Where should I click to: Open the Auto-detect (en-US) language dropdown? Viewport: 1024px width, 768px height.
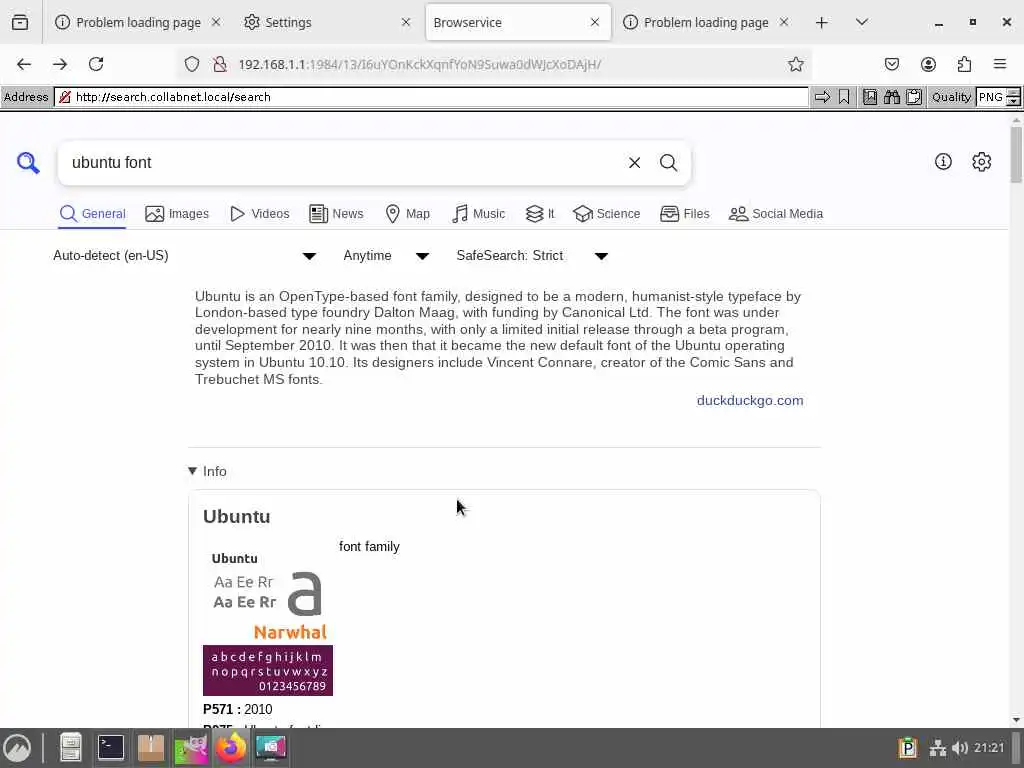point(185,255)
